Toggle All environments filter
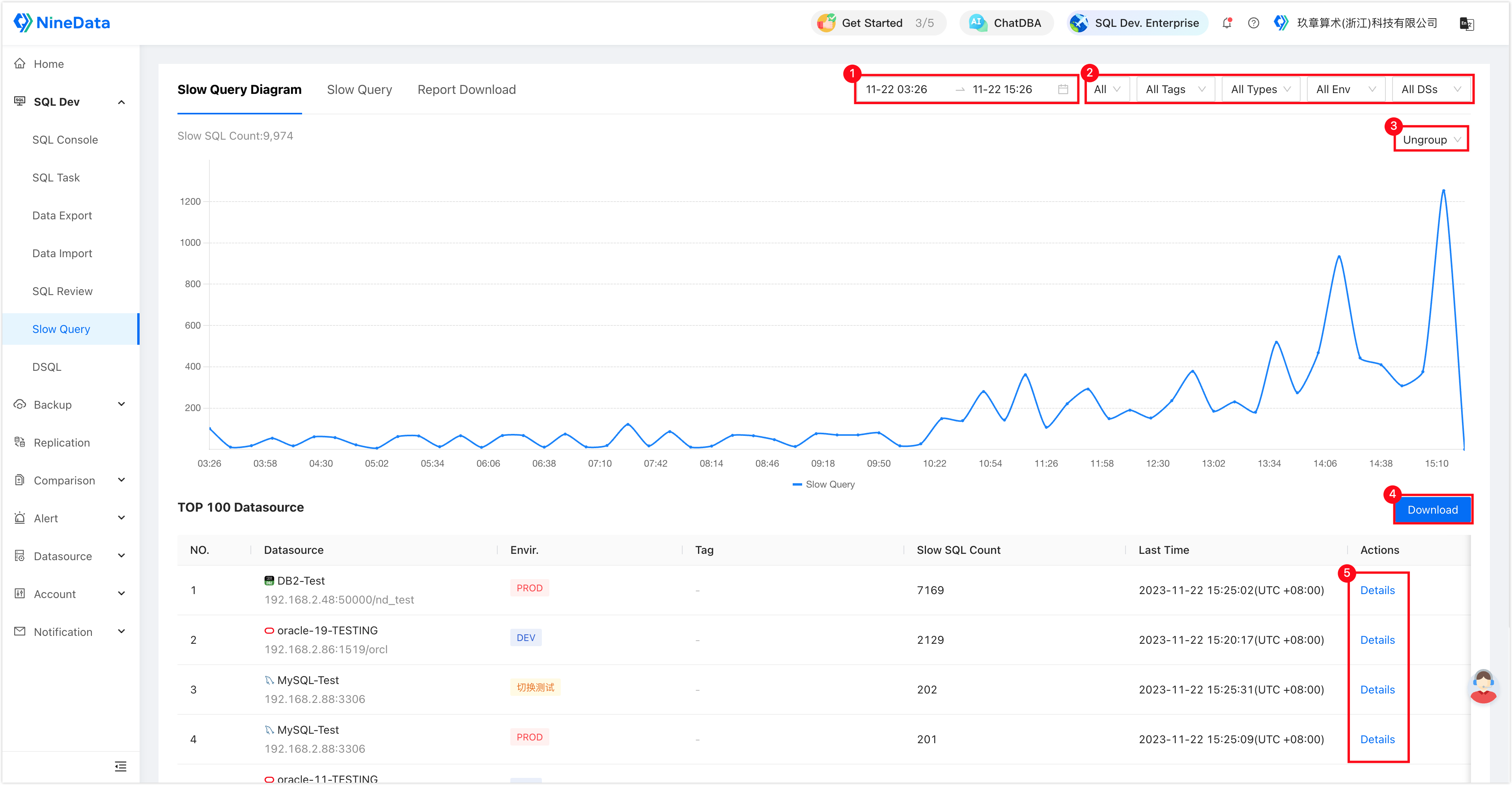 coord(1341,89)
